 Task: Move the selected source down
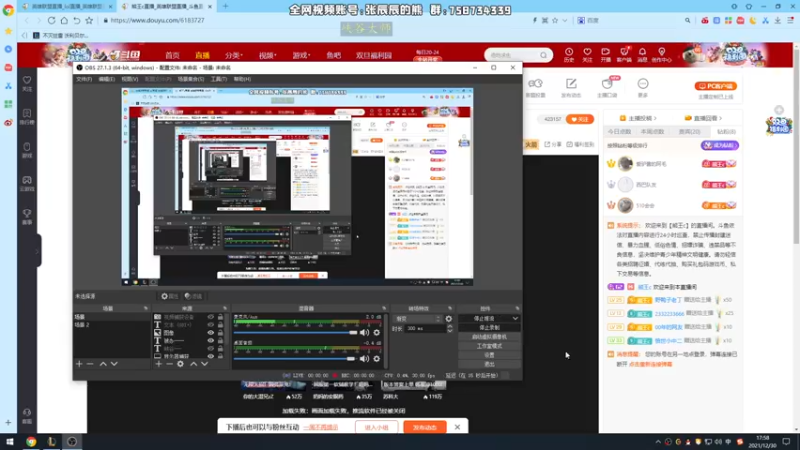pos(205,364)
